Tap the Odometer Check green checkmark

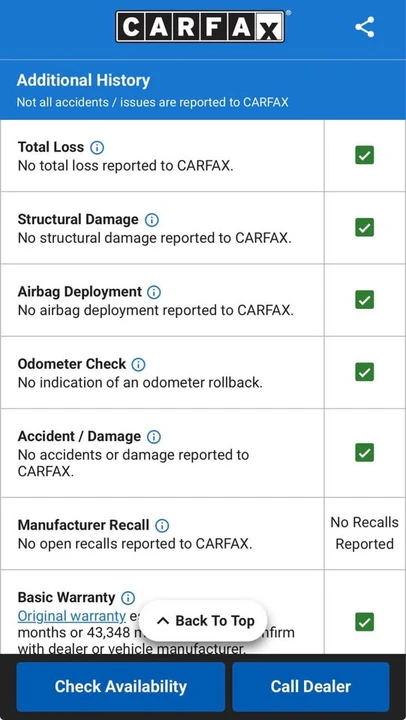tap(365, 372)
